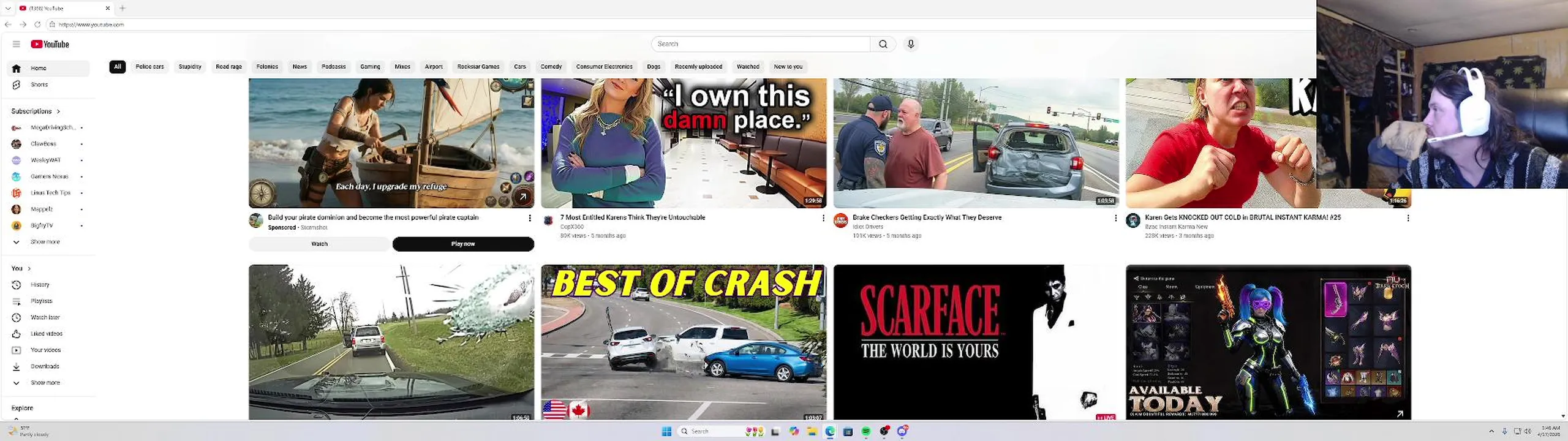Open MegaDrivingSchool subscription channel
Image resolution: width=1568 pixels, height=441 pixels.
coord(48,127)
